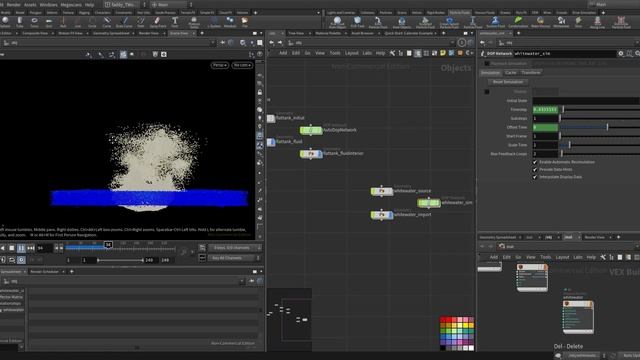Screen dimensions: 640x360
Task: Toggle the viewport lock icon in sidebar
Action: click(x=260, y=93)
